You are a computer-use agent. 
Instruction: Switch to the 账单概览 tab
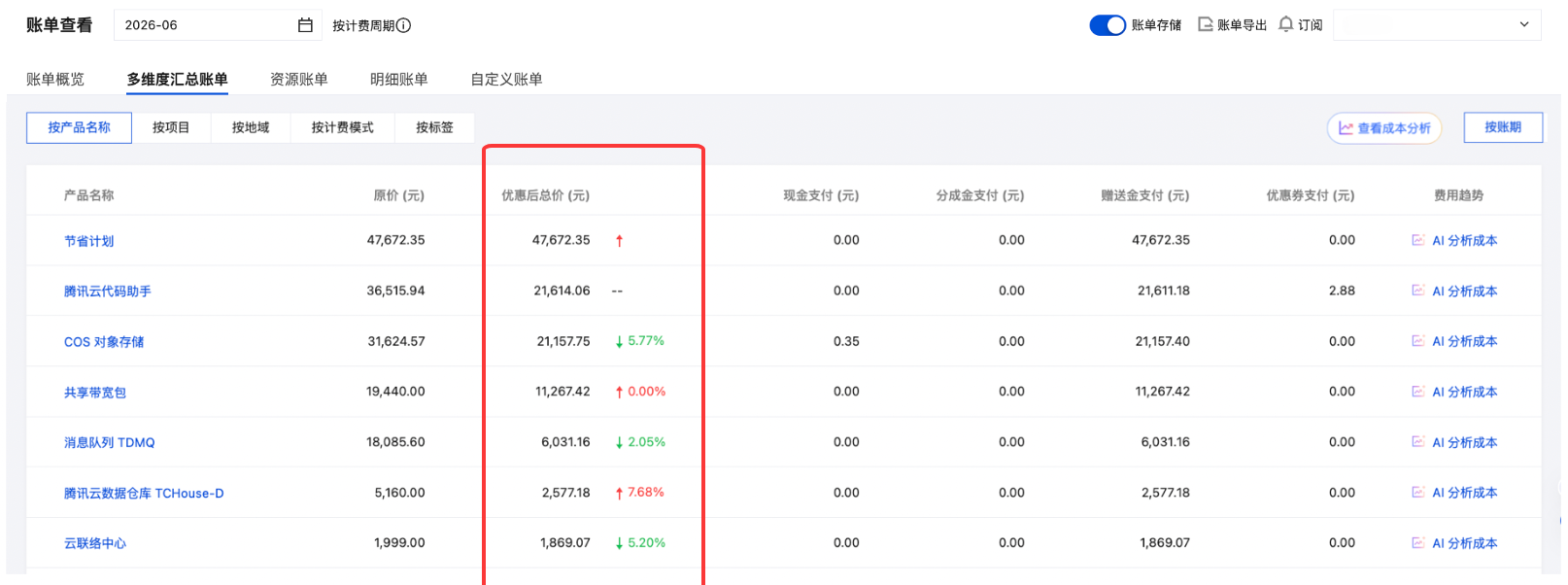(x=55, y=79)
